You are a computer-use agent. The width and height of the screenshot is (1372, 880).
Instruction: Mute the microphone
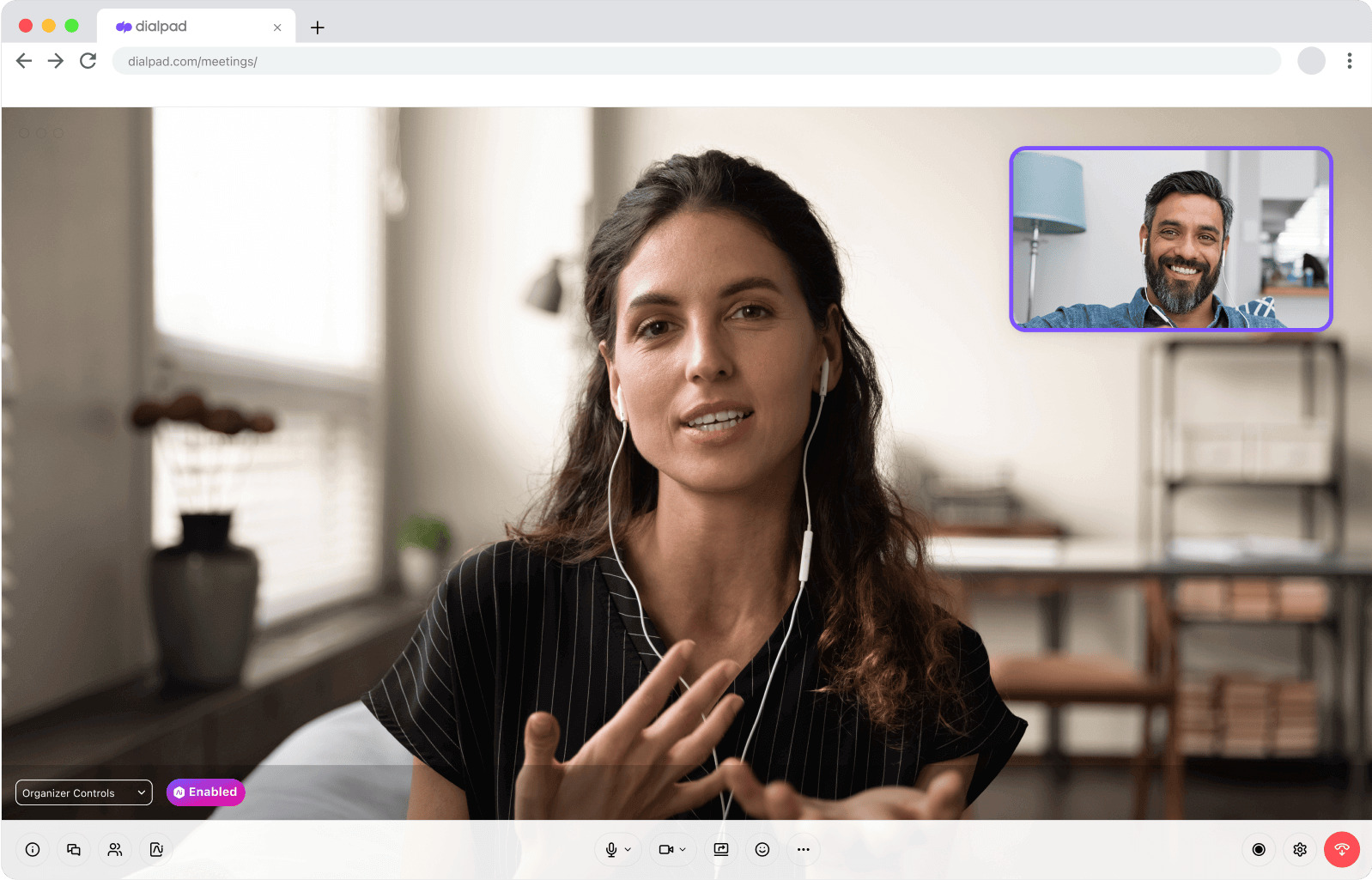611,850
